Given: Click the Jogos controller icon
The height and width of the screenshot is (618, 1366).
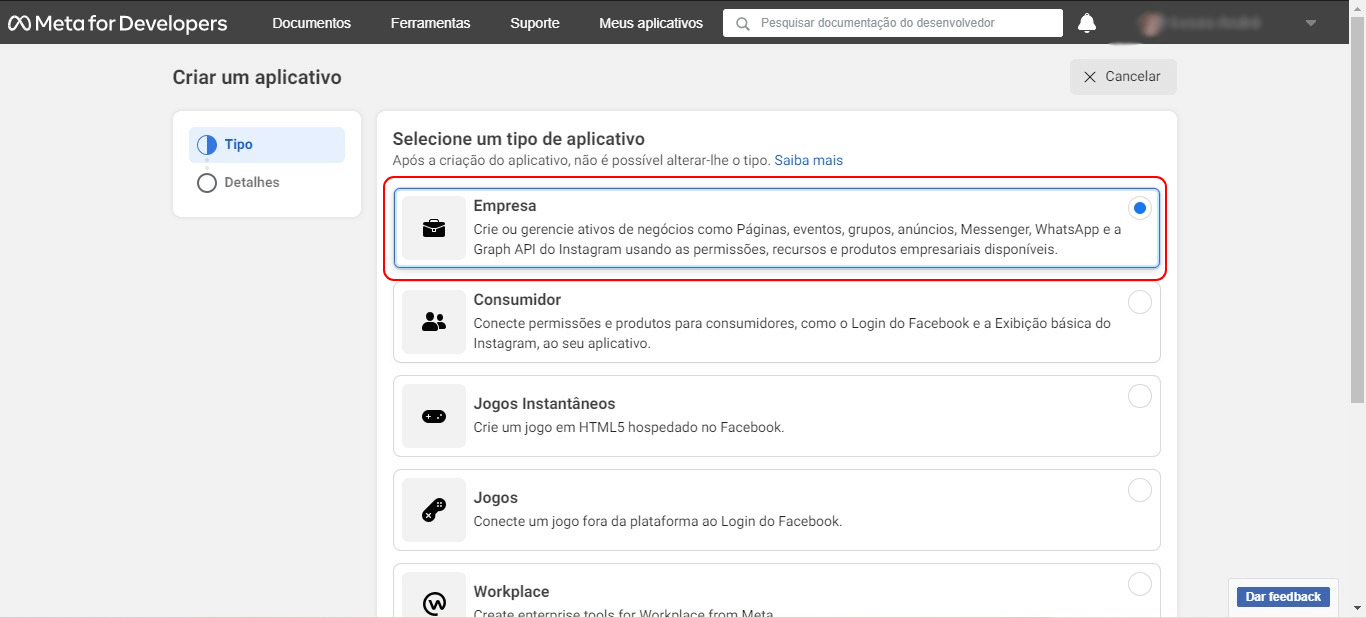Looking at the screenshot, I should pos(433,510).
